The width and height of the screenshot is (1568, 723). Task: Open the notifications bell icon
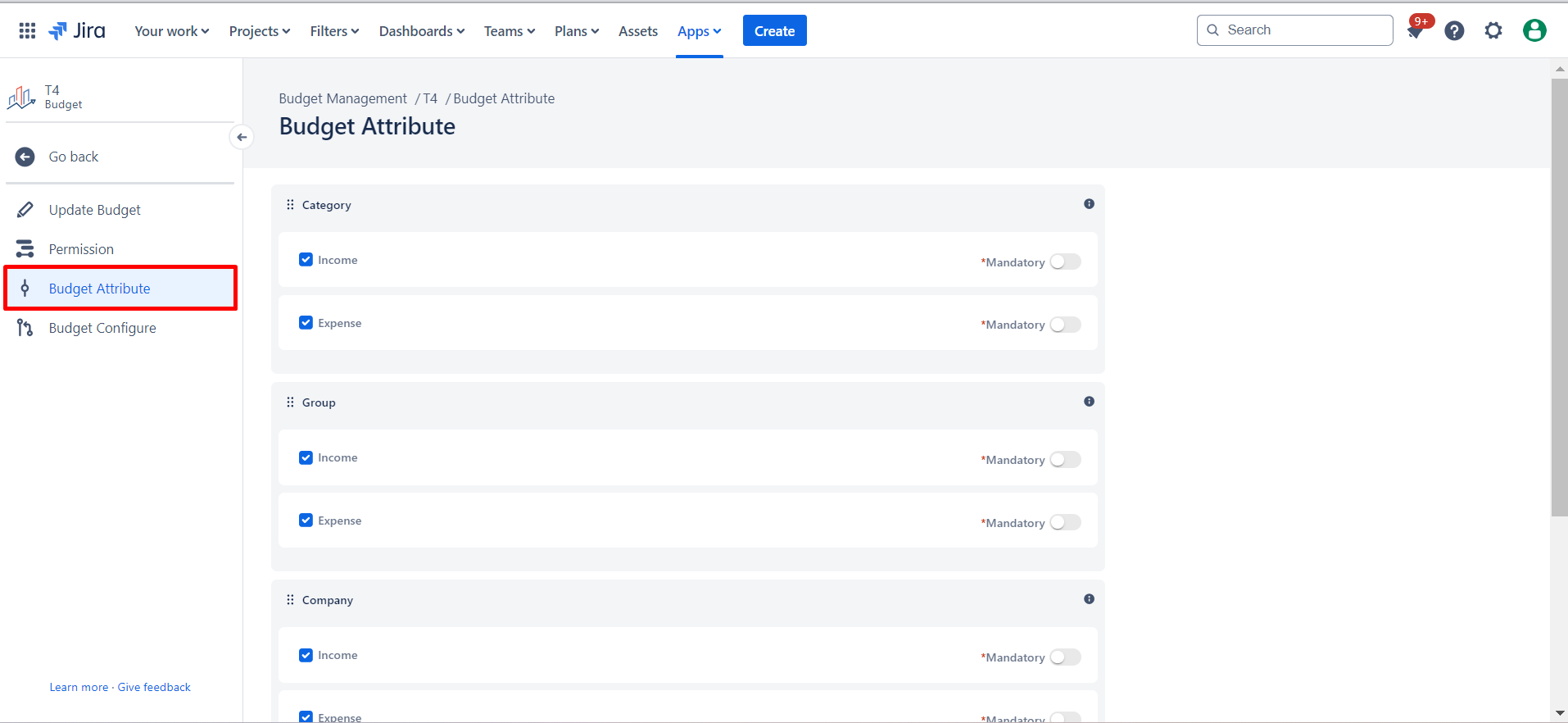tap(1415, 31)
